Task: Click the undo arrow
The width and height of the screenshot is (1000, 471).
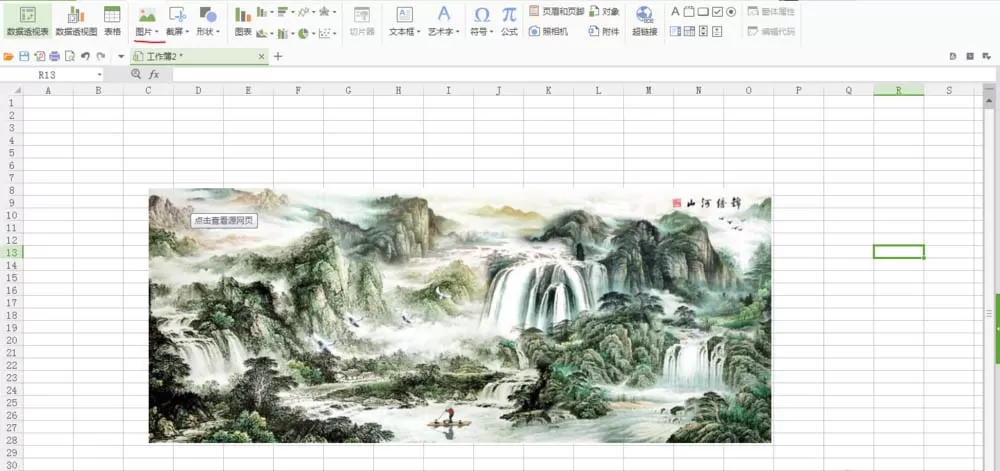Action: point(85,57)
